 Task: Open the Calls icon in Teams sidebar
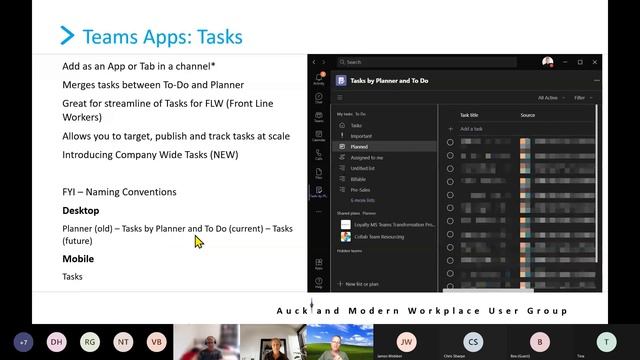[319, 154]
